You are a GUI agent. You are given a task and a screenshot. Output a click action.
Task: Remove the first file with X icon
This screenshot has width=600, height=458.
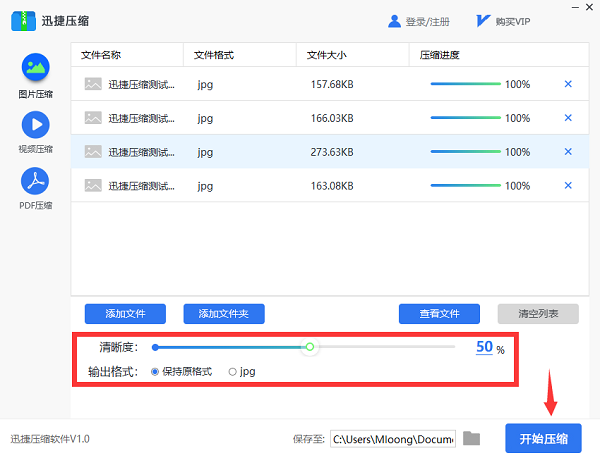(568, 84)
